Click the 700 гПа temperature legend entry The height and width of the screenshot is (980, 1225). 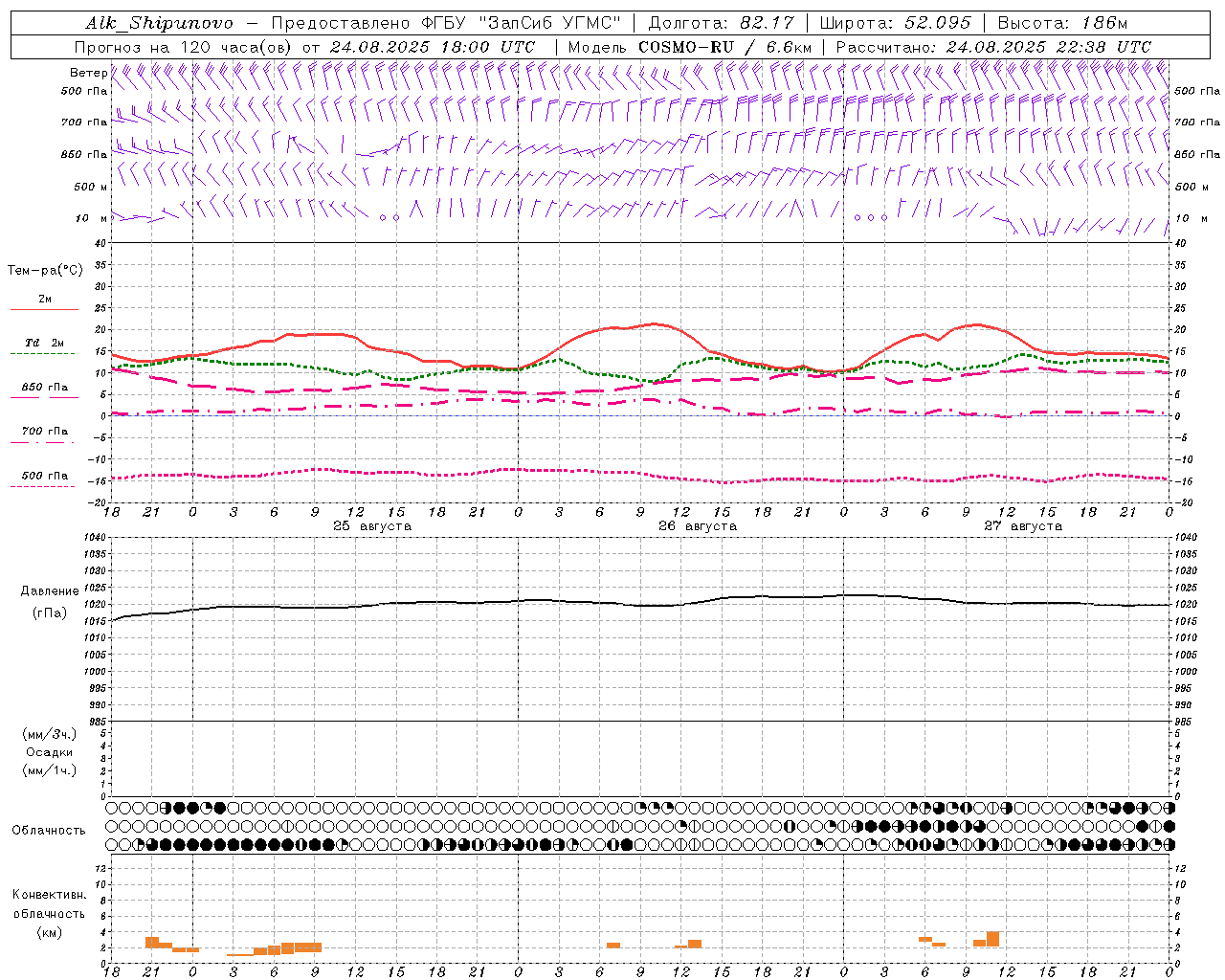44,432
